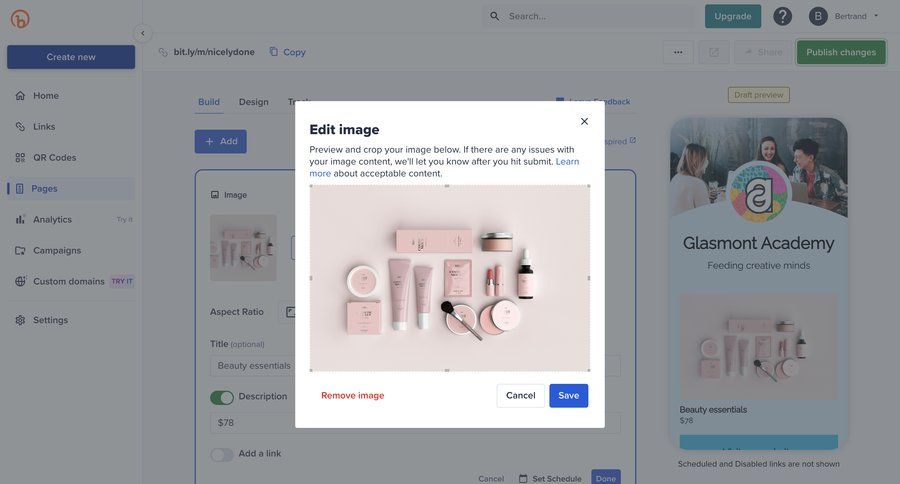Open Analytics in the sidebar
Screen dimensions: 900x484
[71, 219]
